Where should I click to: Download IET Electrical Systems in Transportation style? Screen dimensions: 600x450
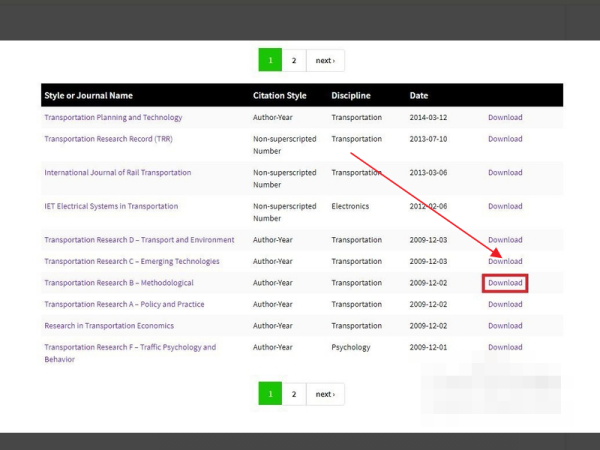click(504, 206)
